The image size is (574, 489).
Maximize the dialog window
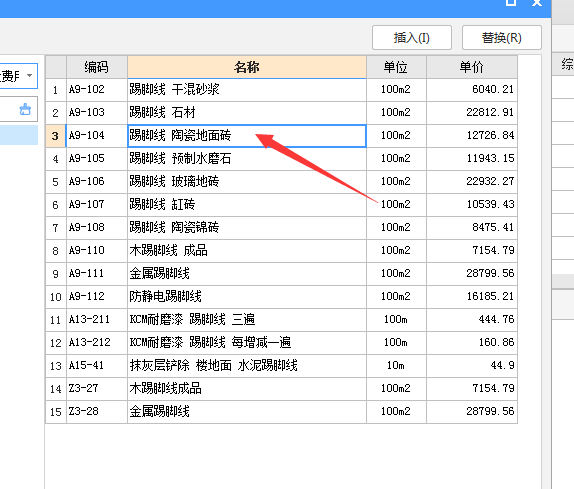[511, 3]
